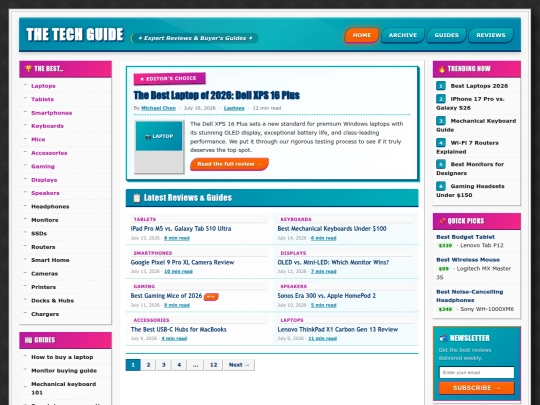The width and height of the screenshot is (540, 405).
Task: Open the Keyboards category link
Action: (47, 126)
